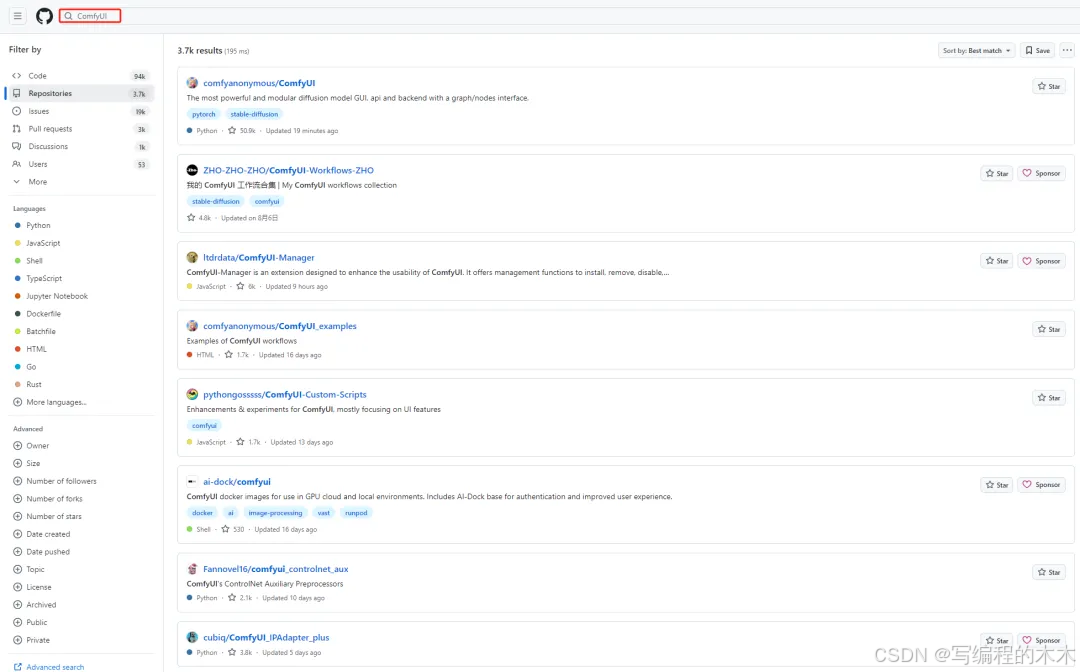Screen dimensions: 1080x672
Task: Filter results by Code
Action: (x=79, y=76)
